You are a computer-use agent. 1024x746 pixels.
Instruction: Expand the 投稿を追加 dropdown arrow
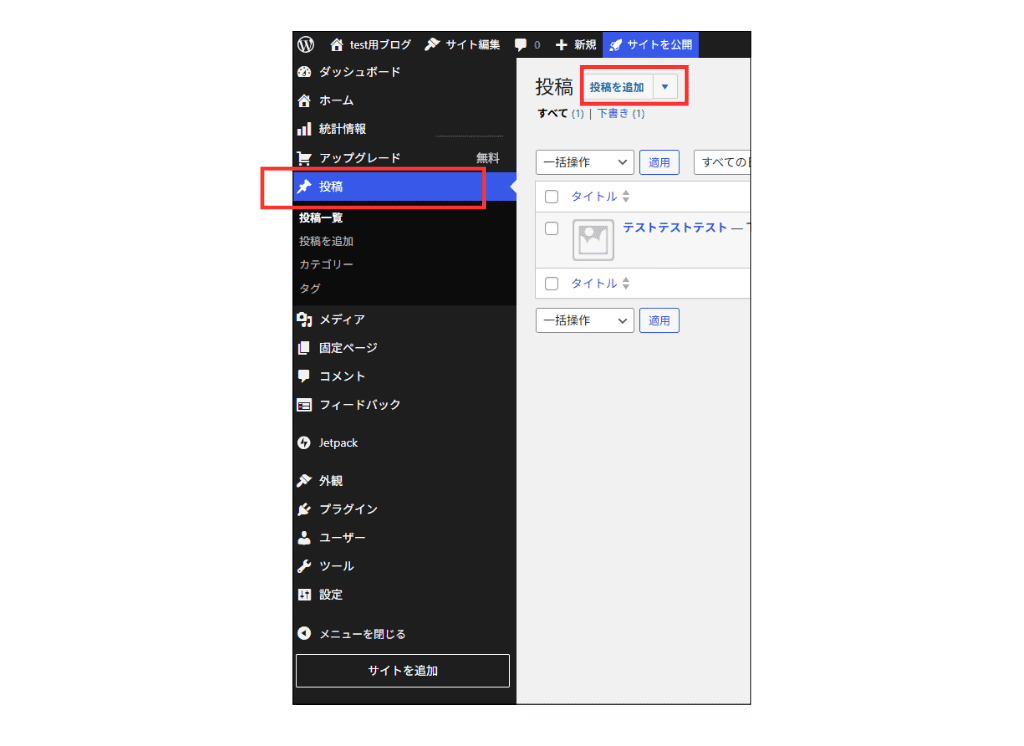(665, 87)
